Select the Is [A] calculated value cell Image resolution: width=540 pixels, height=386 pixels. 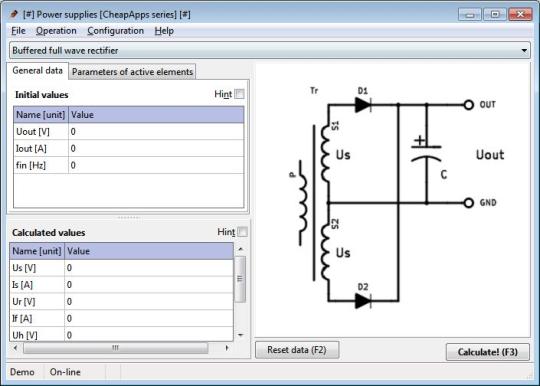pyautogui.click(x=149, y=285)
